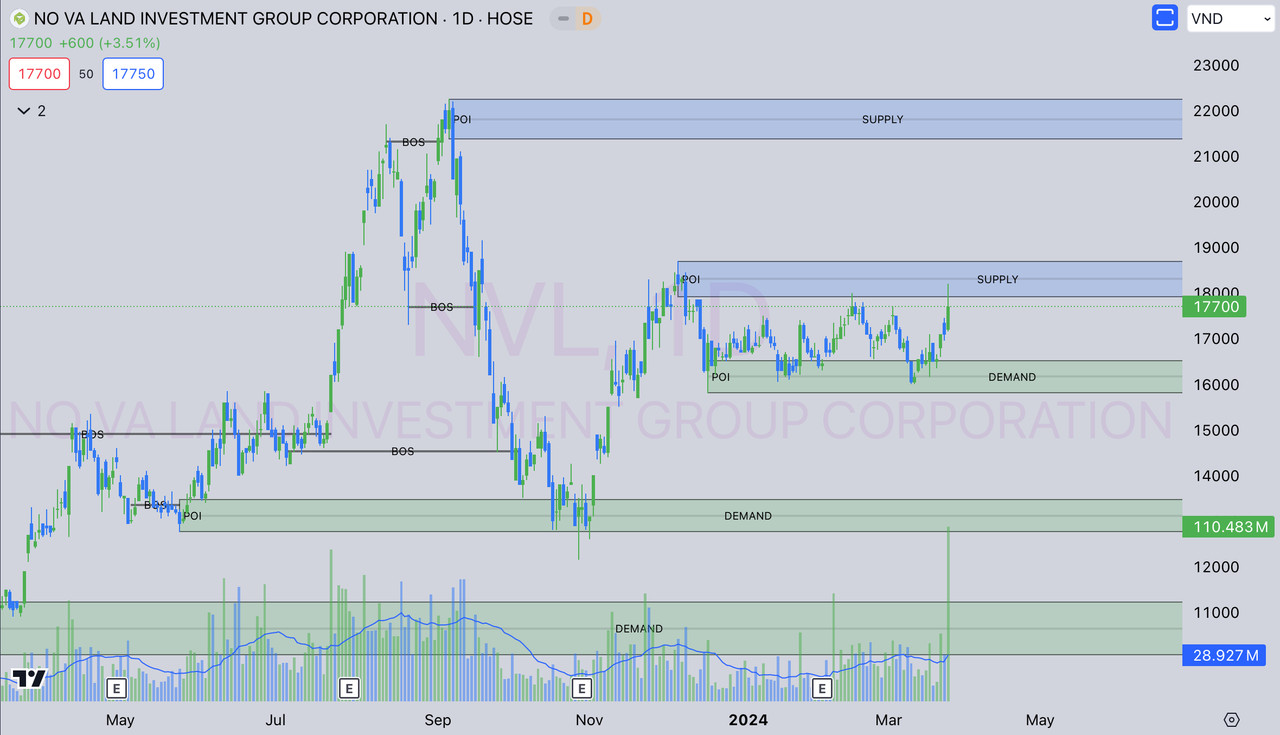Click the spread value 50
1280x735 pixels.
click(x=86, y=74)
